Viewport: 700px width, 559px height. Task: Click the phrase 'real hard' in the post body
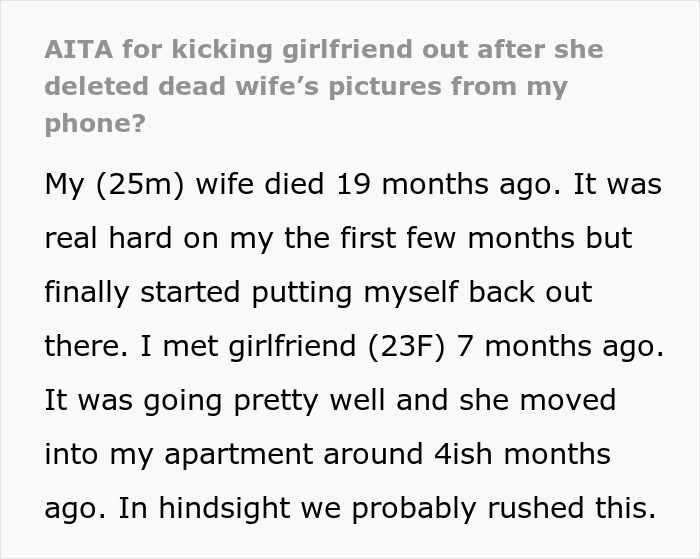tap(108, 238)
